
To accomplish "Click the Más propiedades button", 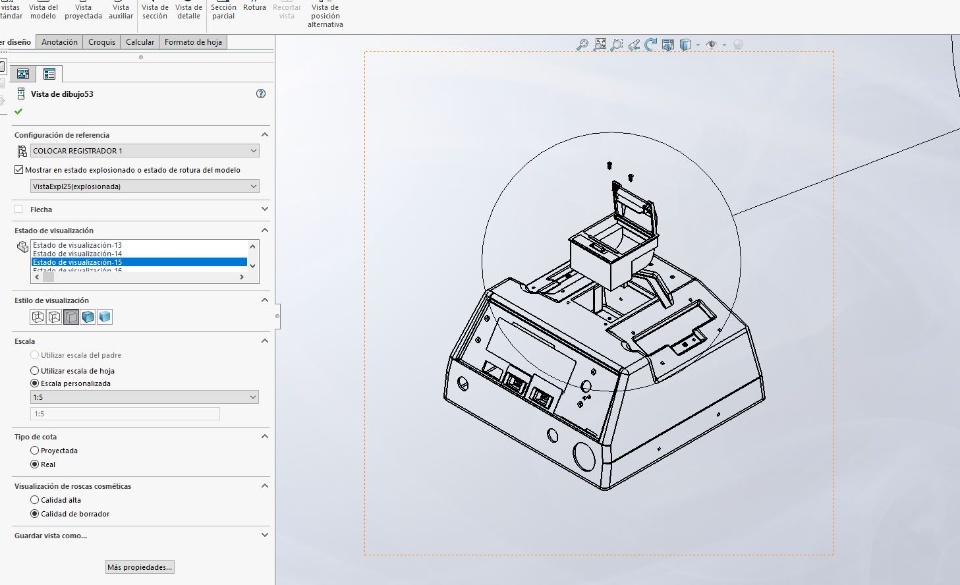I will (x=140, y=567).
